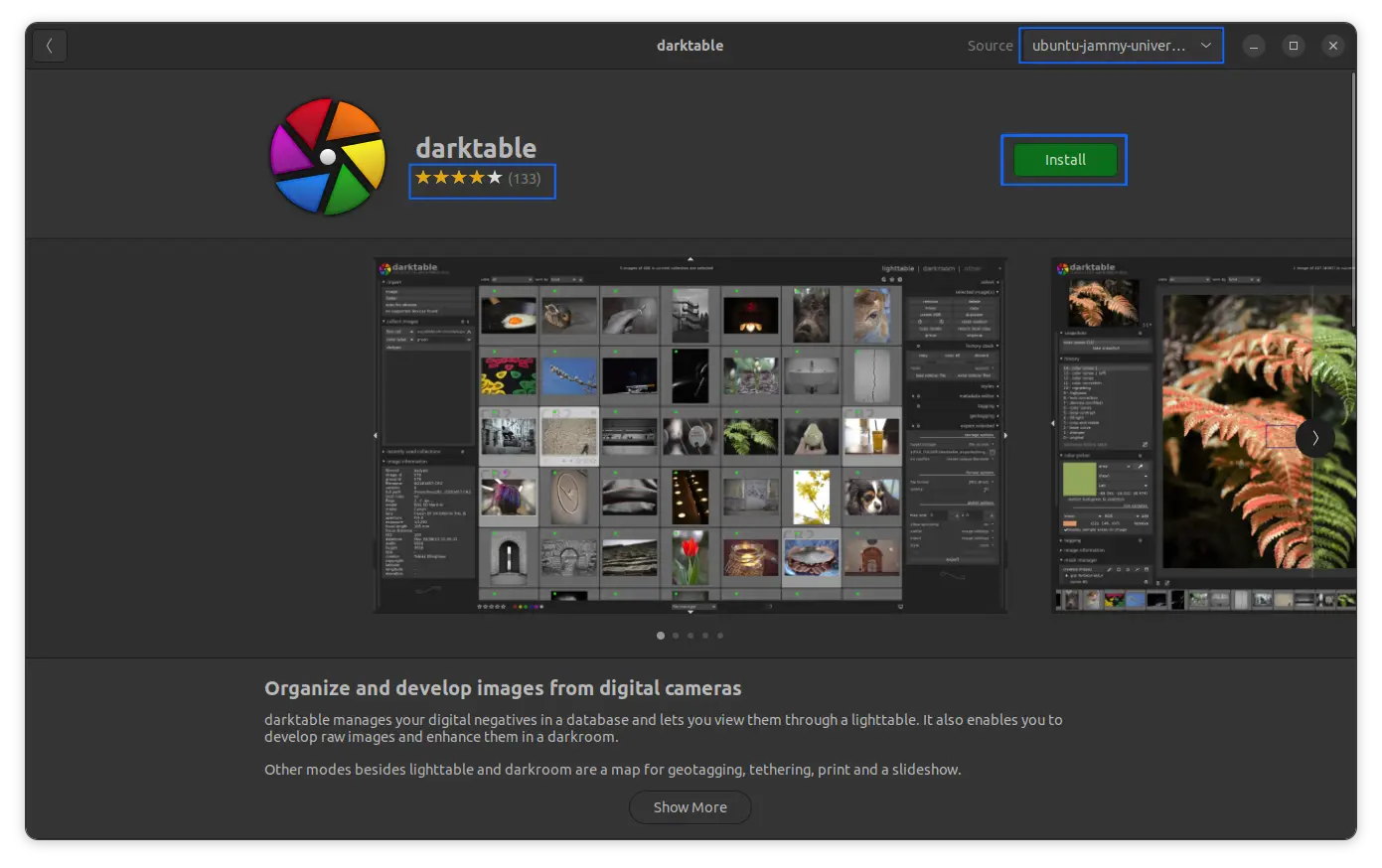Click the paragraph starting 'Other modes besides lighttable'
This screenshot has width=1382, height=868.
click(612, 770)
